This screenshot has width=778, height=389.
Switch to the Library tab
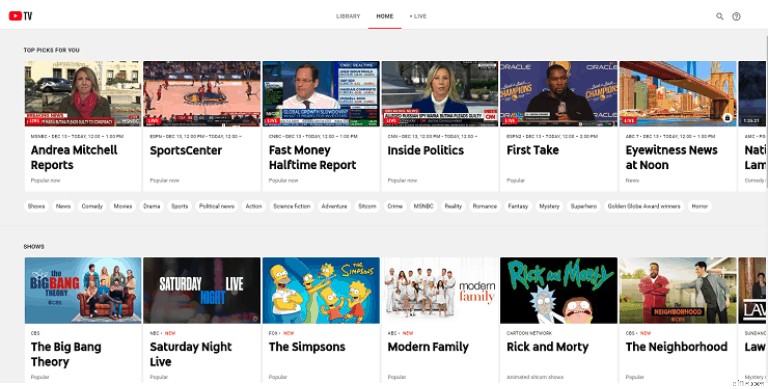point(348,16)
